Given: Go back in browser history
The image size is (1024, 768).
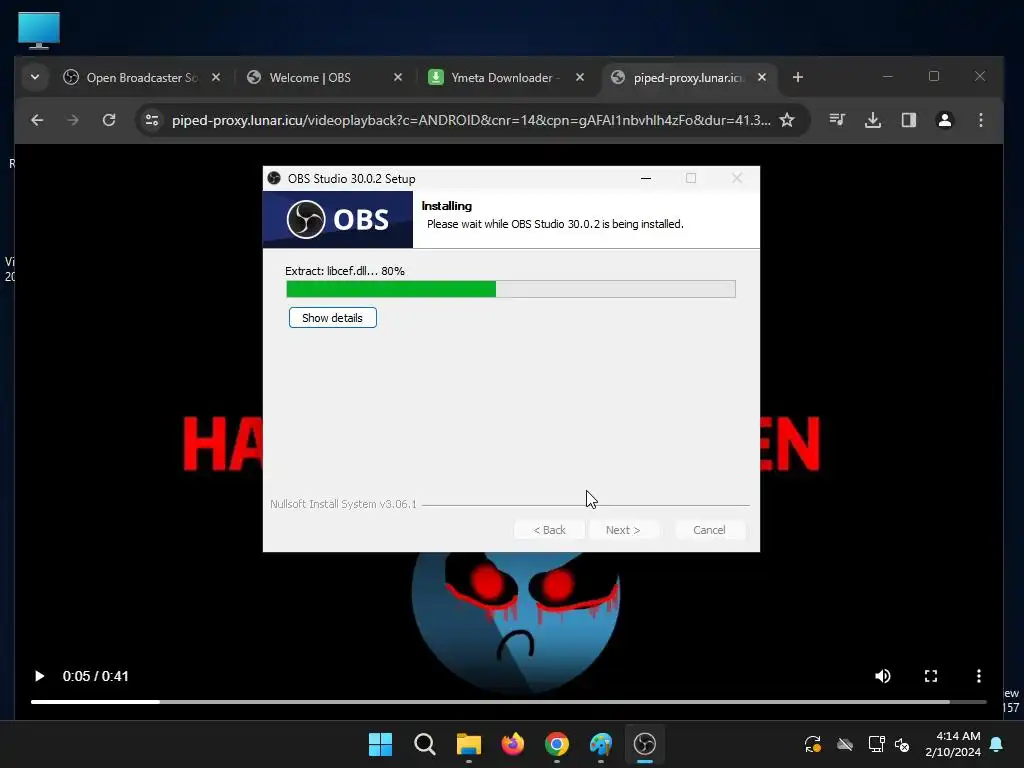Looking at the screenshot, I should click(x=37, y=120).
